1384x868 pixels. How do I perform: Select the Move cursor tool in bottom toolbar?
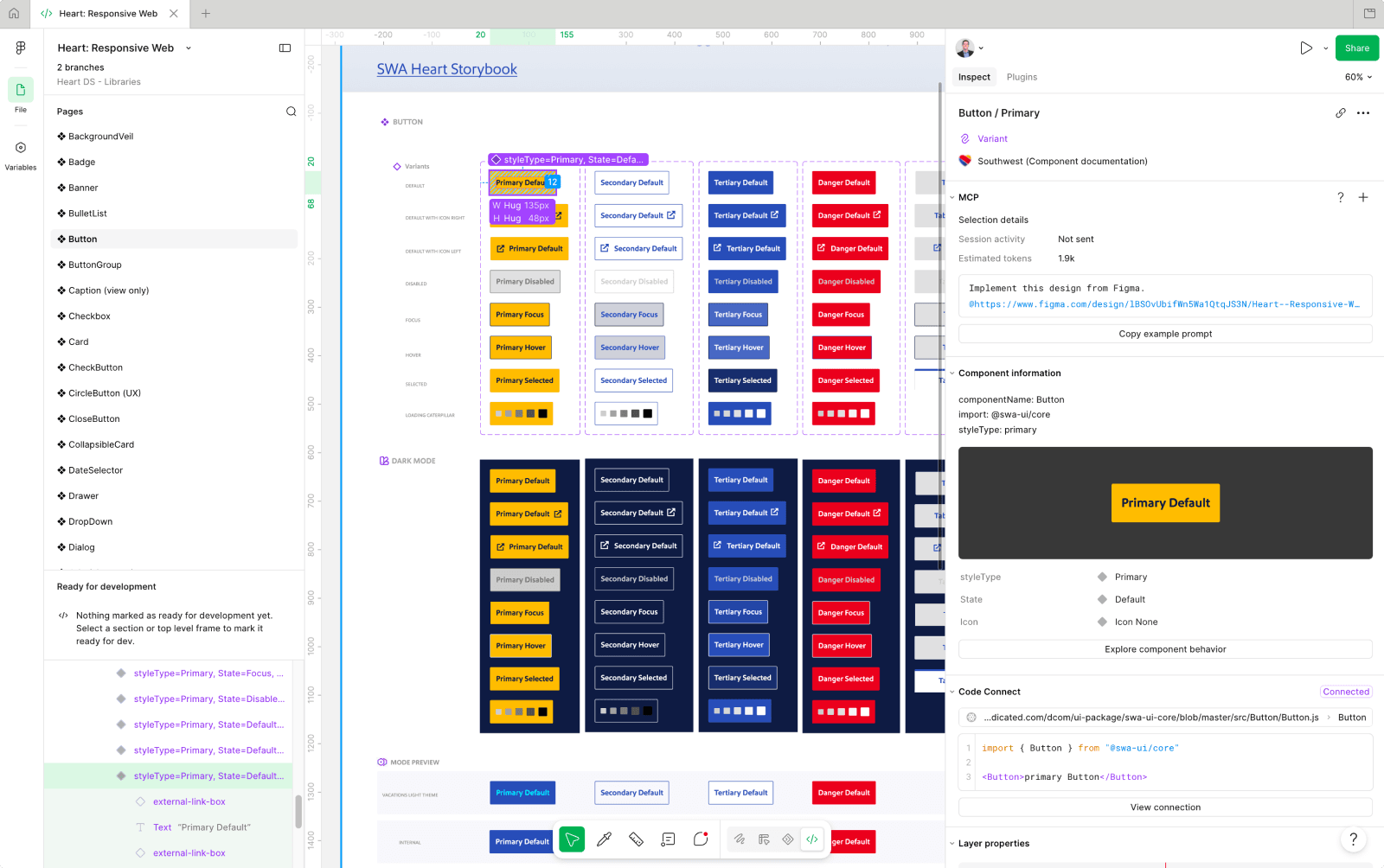(572, 839)
